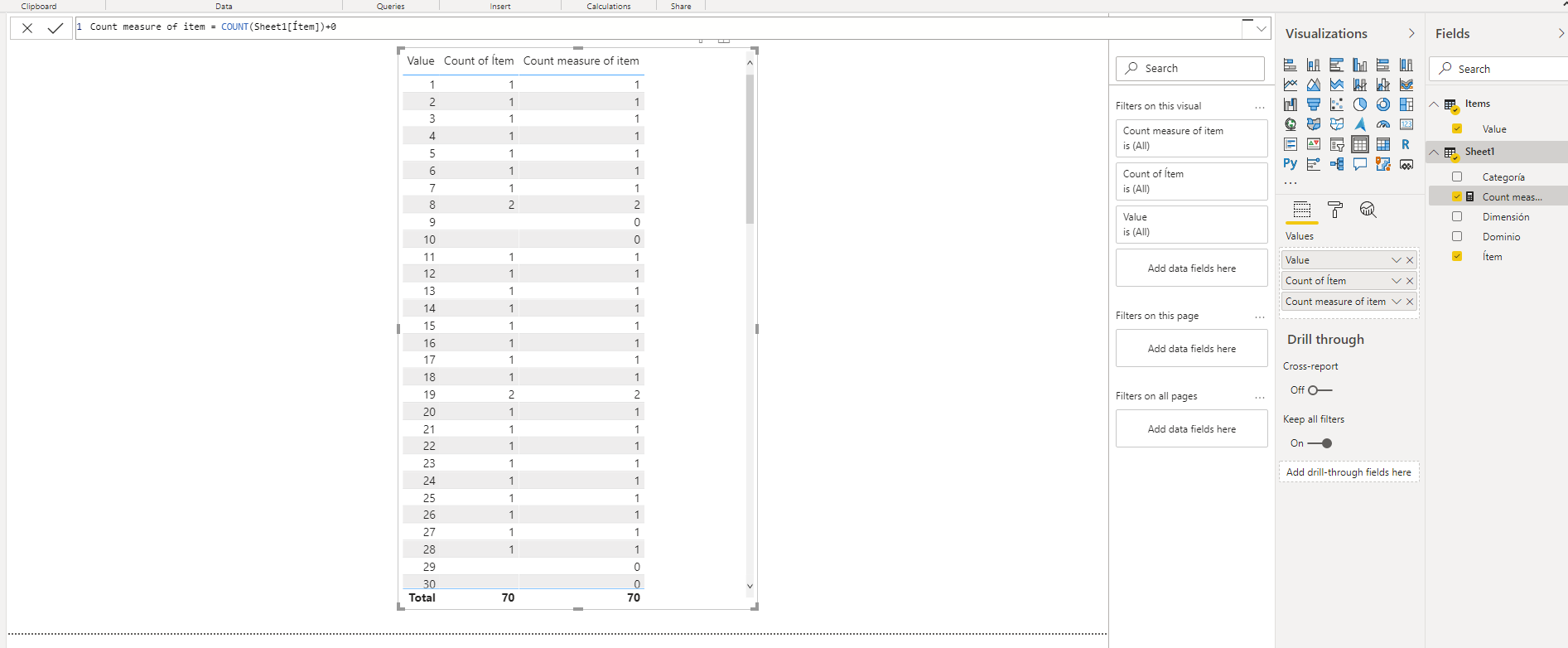Collapse the Visualizations pane
The image size is (1568, 648).
pos(1411,33)
